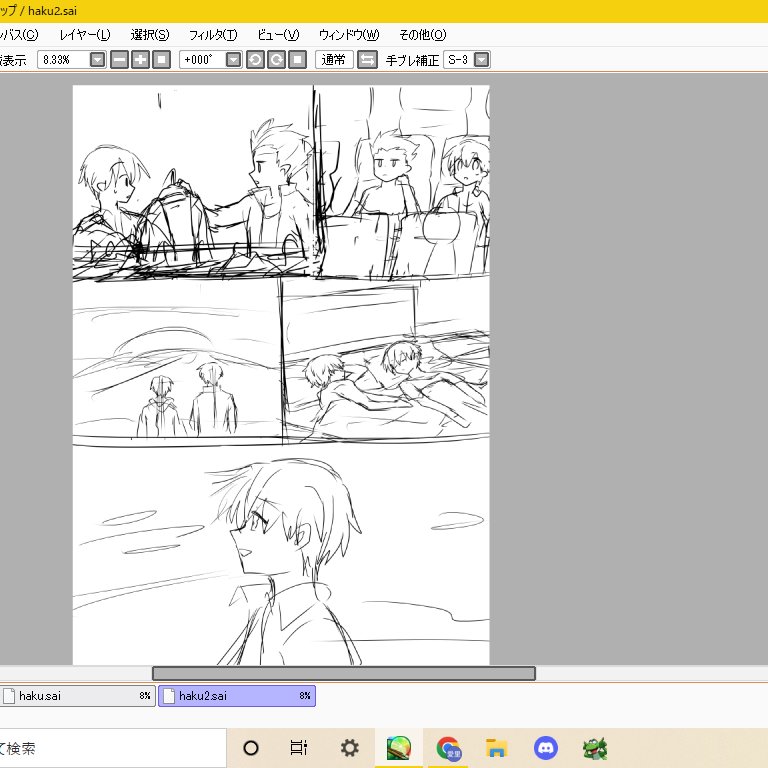Zoom out with the minus button
768x768 pixels.
[x=119, y=60]
